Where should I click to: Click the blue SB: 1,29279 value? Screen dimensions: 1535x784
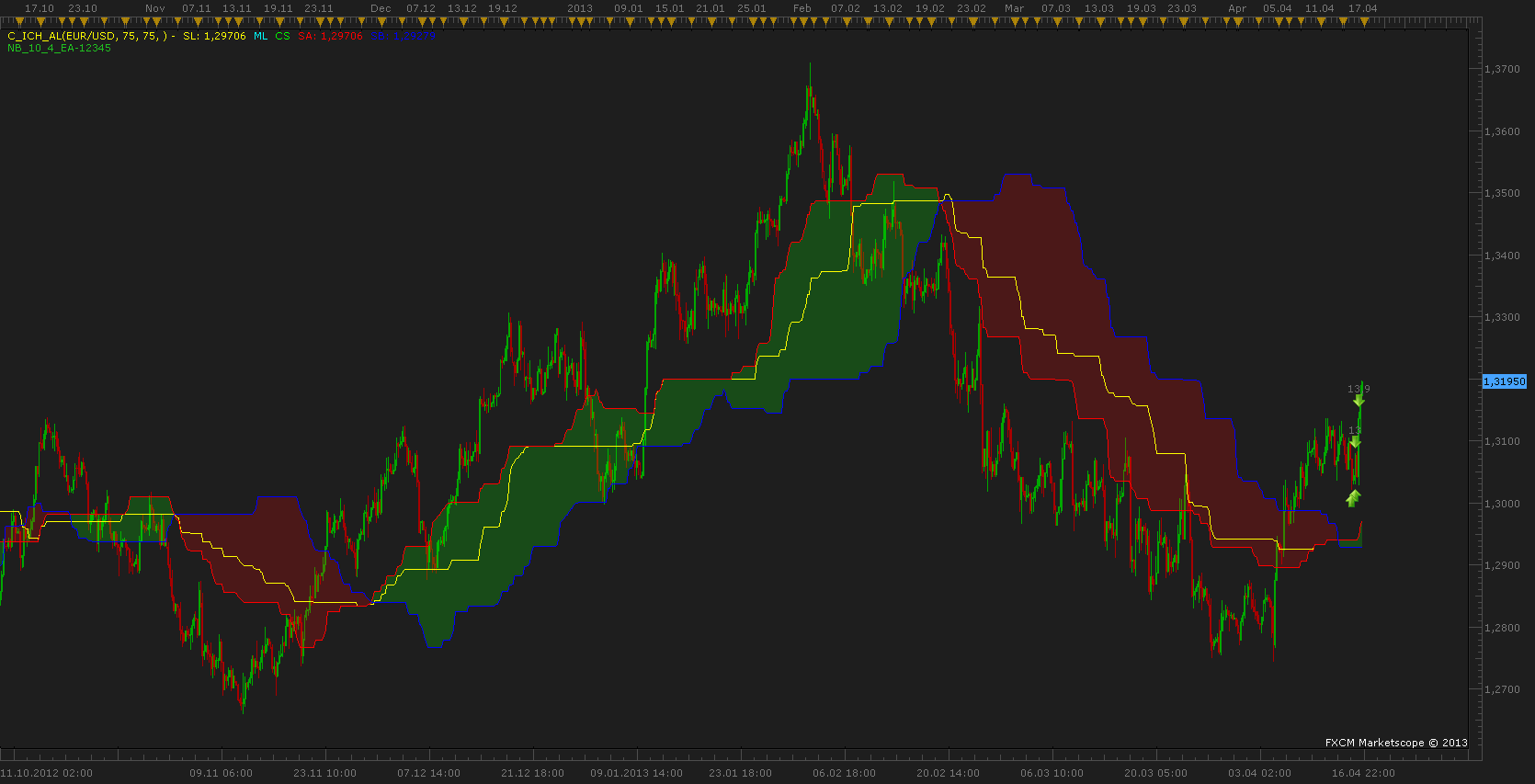pos(404,36)
